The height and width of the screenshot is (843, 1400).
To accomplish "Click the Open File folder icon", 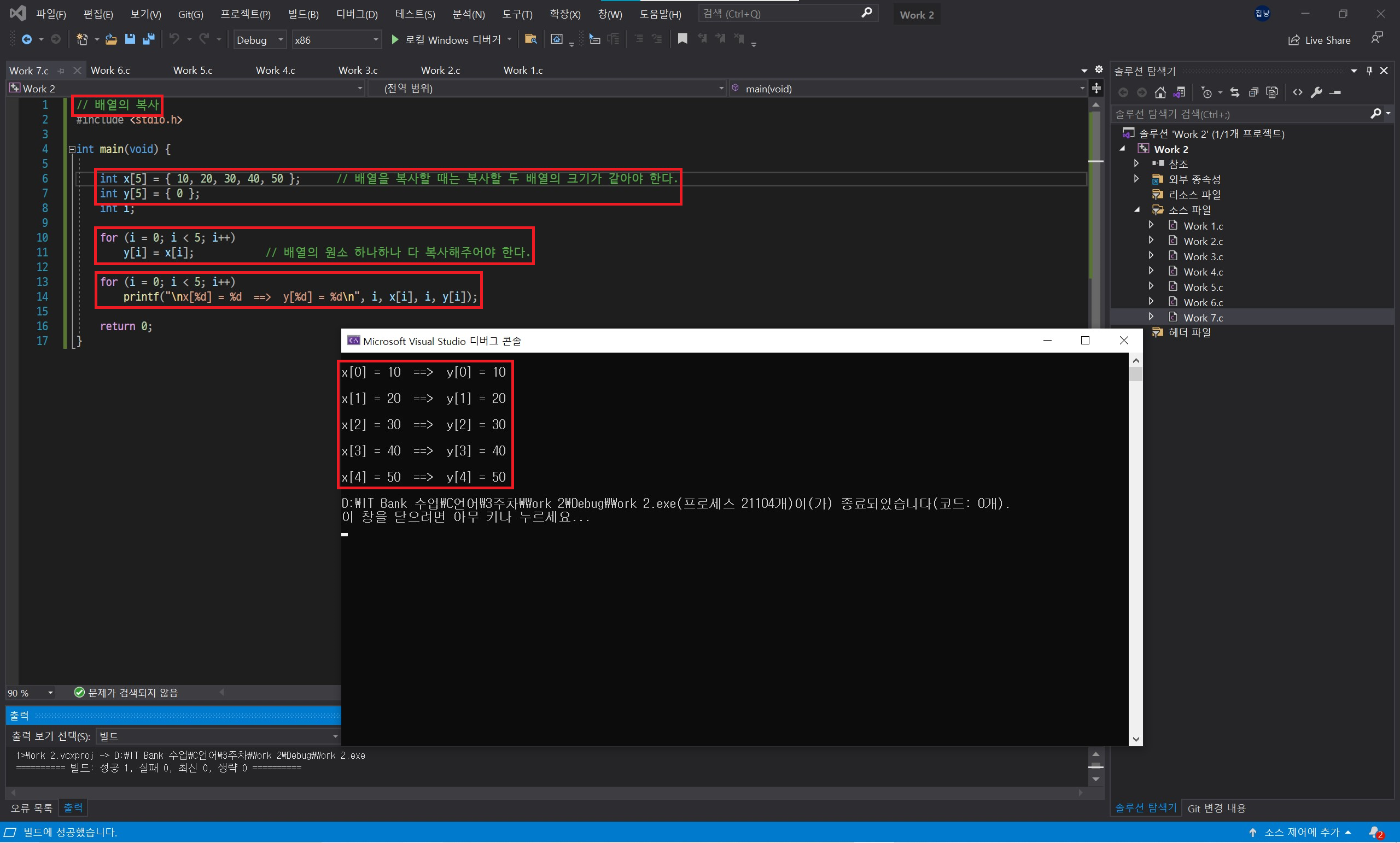I will (x=112, y=39).
